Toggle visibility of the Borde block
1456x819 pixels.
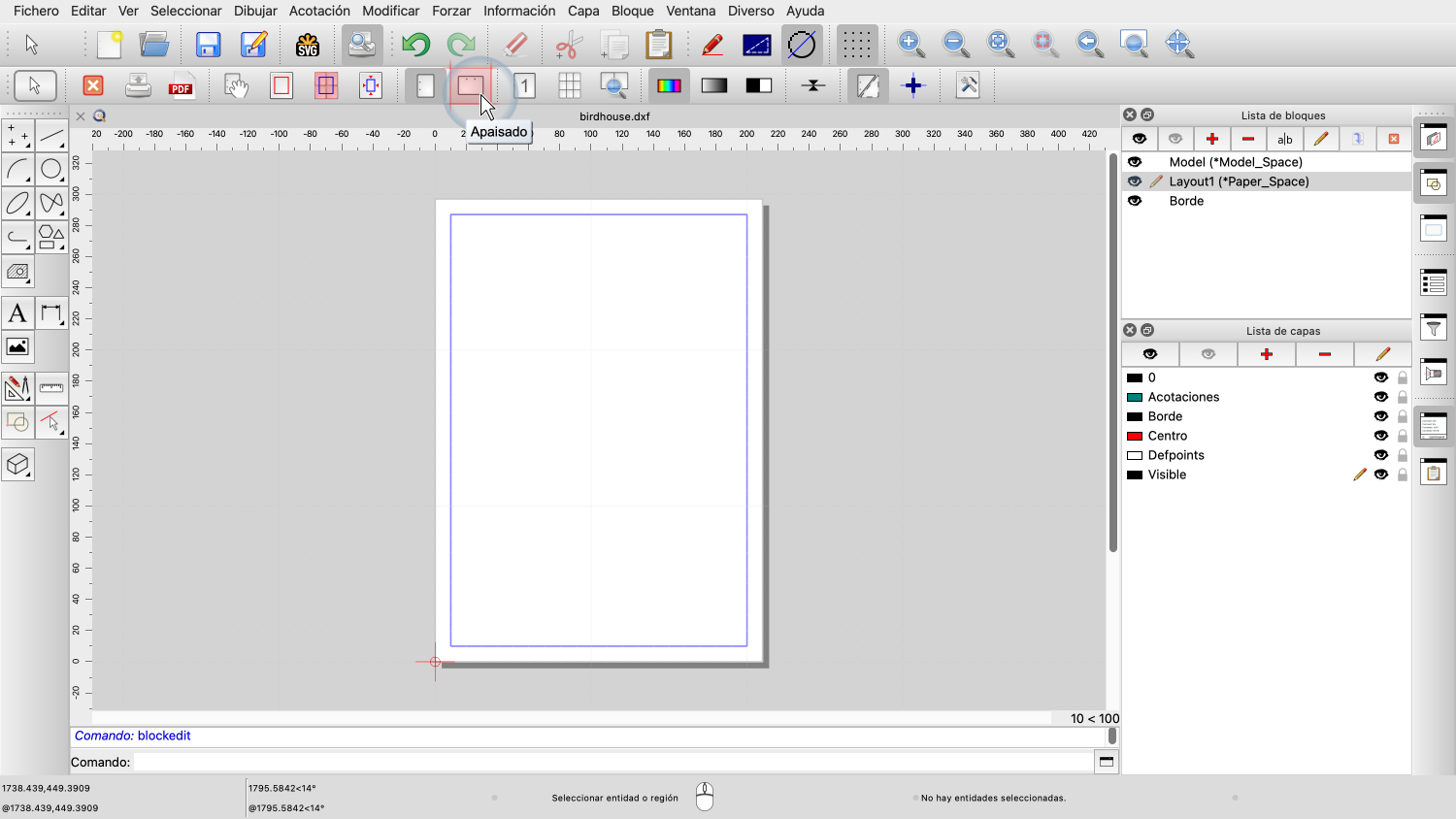1135,201
